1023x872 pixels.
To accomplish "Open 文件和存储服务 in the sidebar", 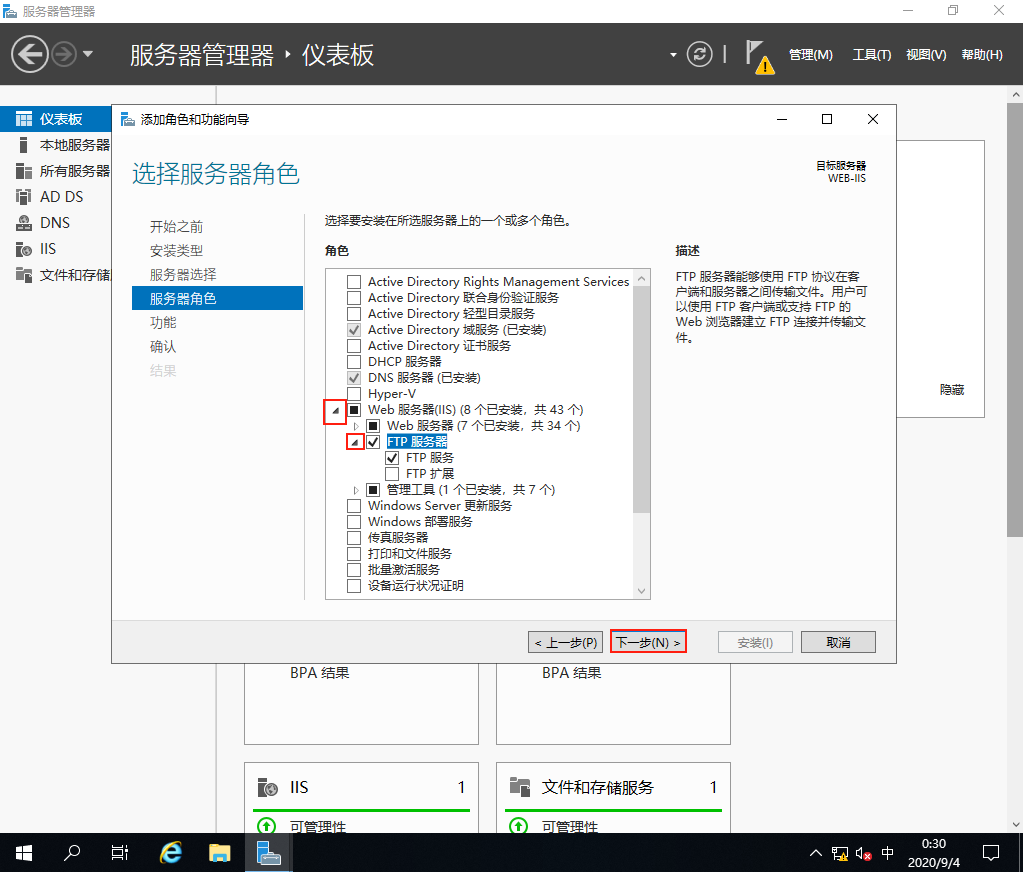I will click(55, 275).
